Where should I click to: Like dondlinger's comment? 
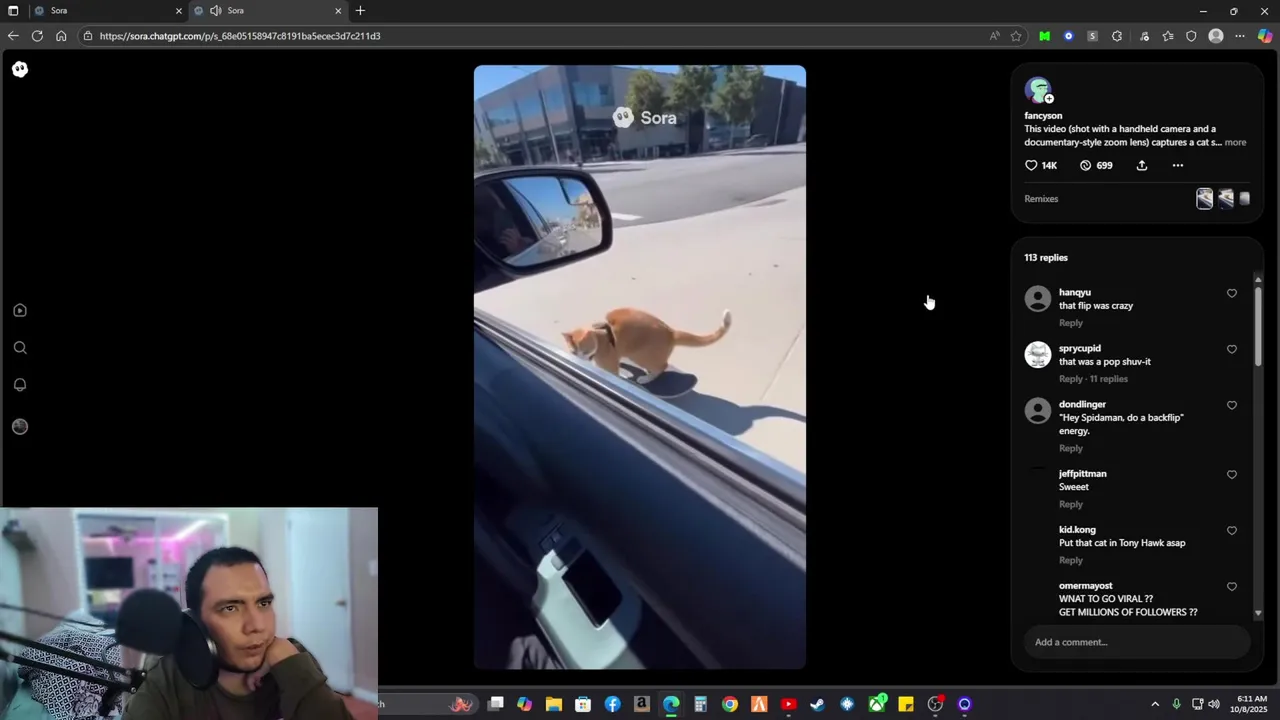click(x=1232, y=406)
